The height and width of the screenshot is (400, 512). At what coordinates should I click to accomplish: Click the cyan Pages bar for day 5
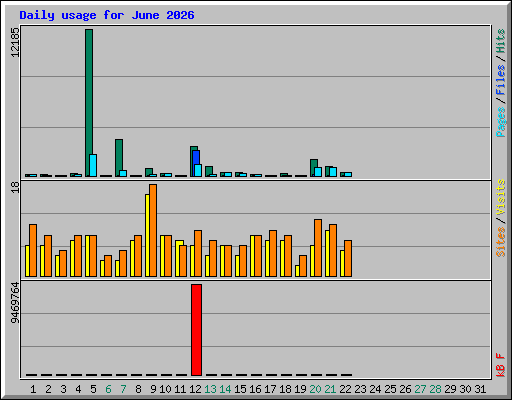point(93,165)
